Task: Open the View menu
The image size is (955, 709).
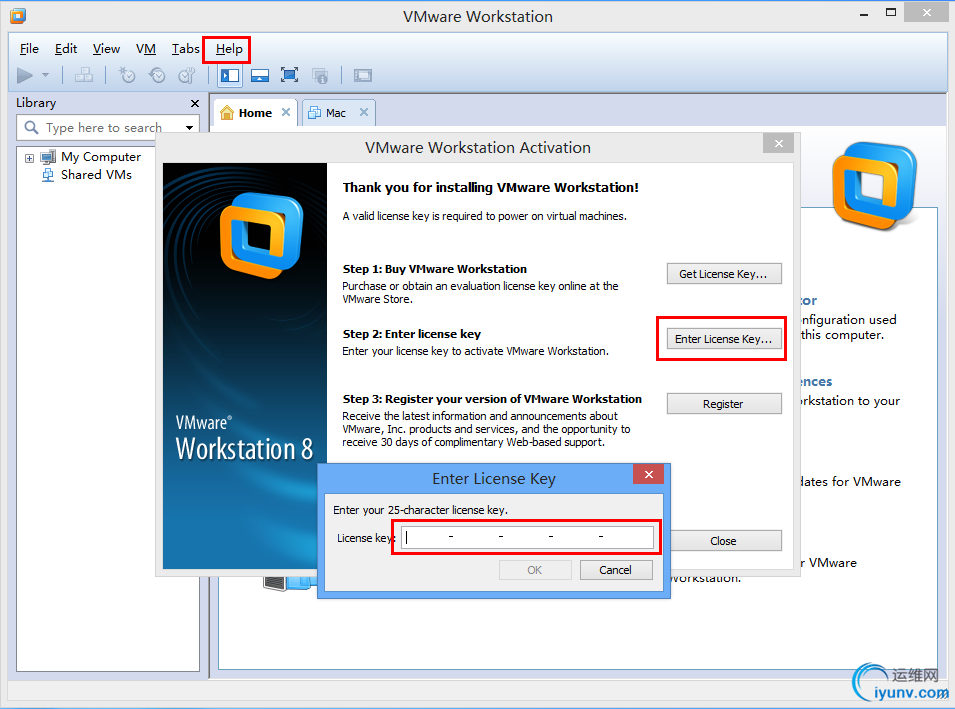Action: pos(106,49)
